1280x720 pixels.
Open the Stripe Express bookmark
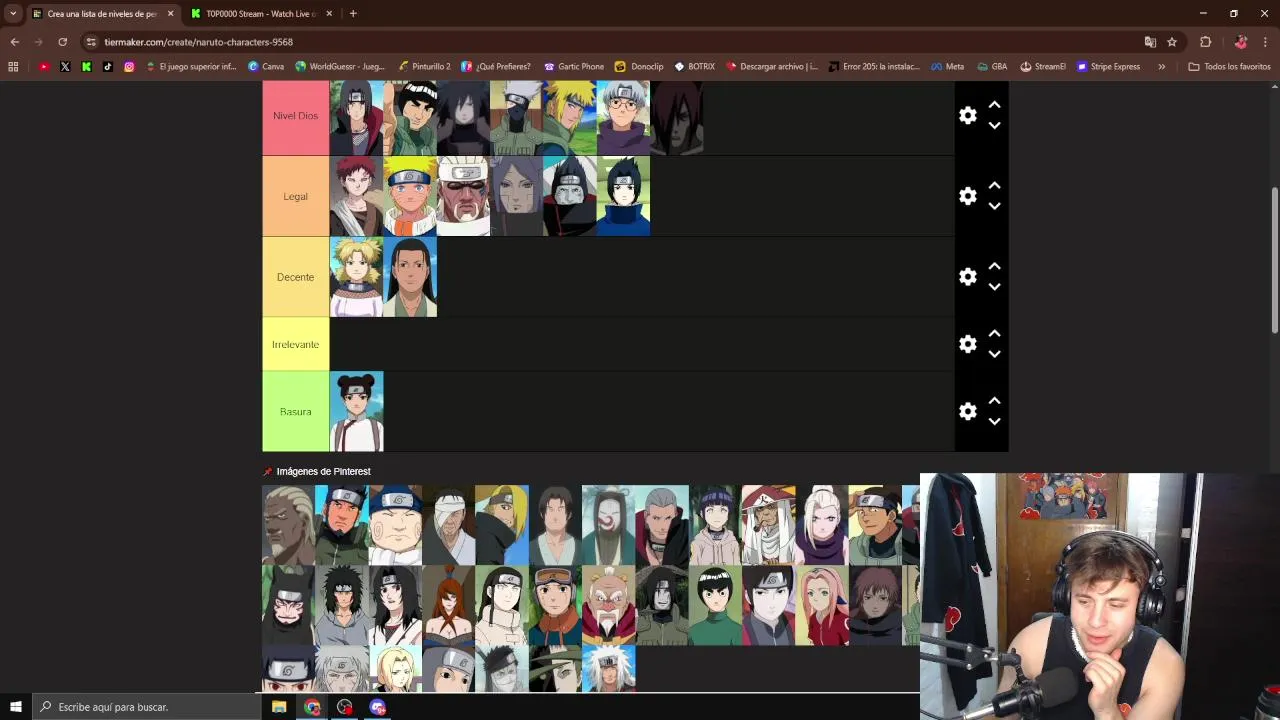point(1108,67)
